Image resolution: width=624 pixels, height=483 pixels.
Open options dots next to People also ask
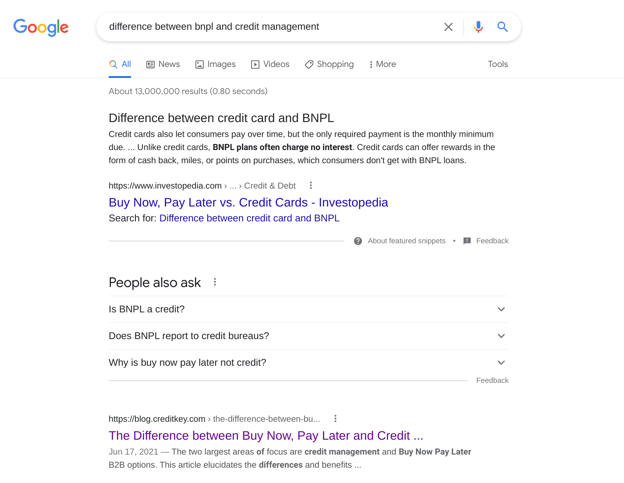point(215,282)
